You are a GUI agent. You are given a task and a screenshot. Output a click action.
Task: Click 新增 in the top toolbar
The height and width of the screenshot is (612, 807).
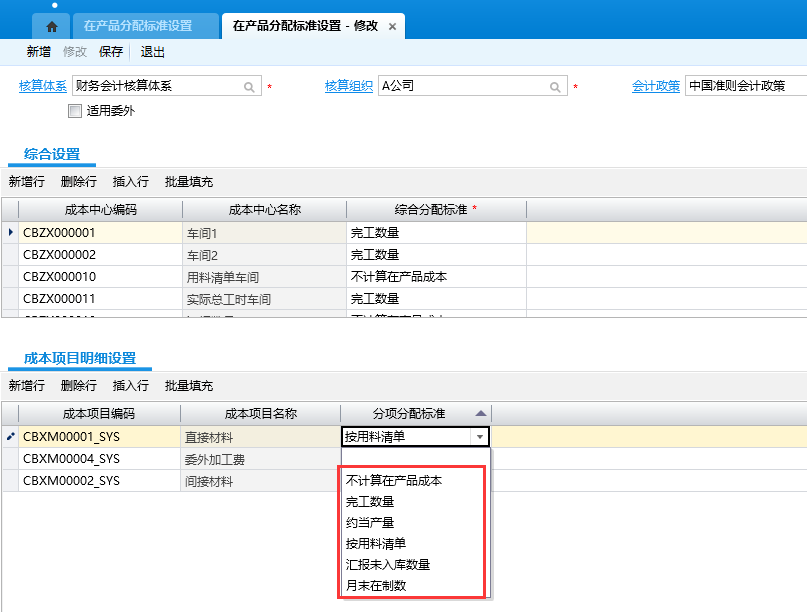point(39,52)
